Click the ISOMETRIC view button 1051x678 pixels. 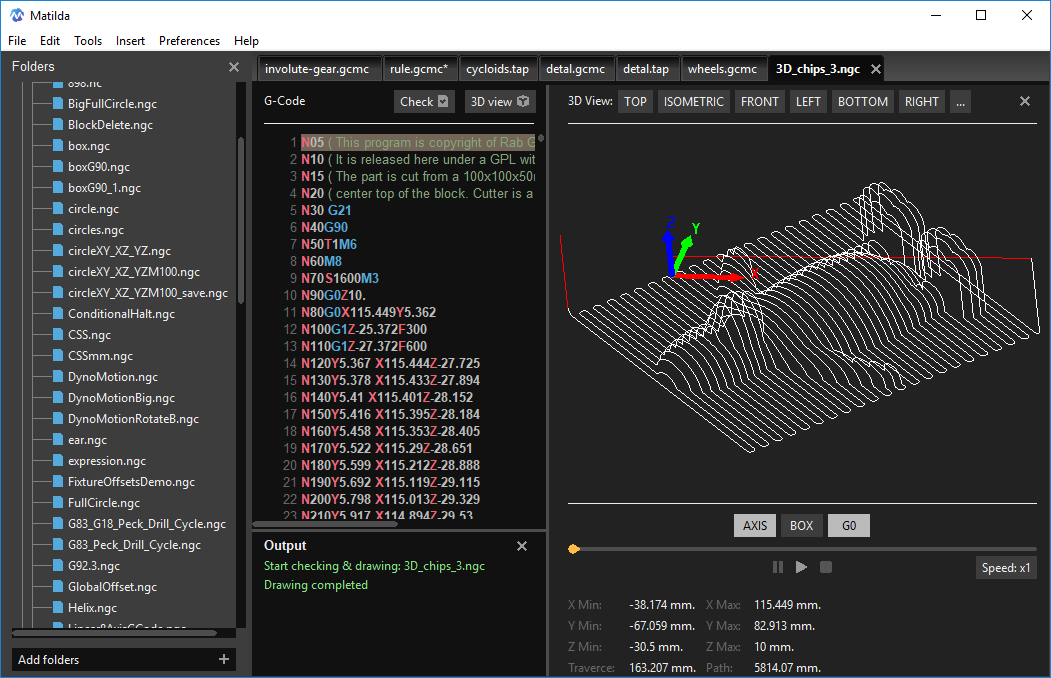pos(693,101)
